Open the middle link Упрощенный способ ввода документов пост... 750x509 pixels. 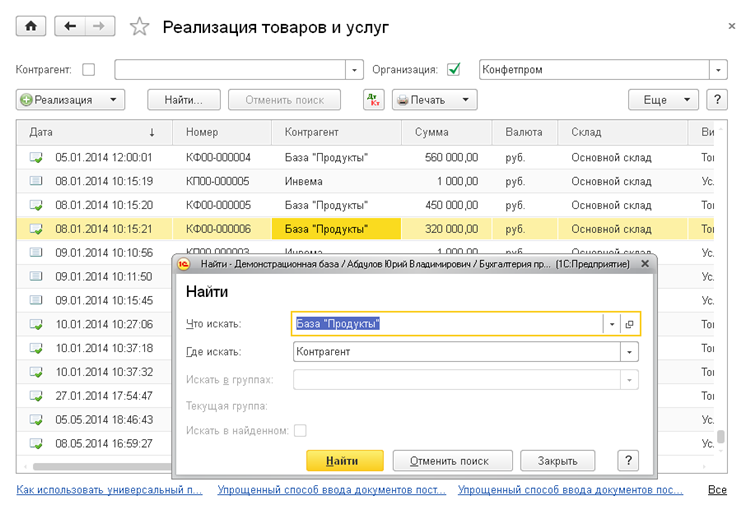click(x=331, y=490)
